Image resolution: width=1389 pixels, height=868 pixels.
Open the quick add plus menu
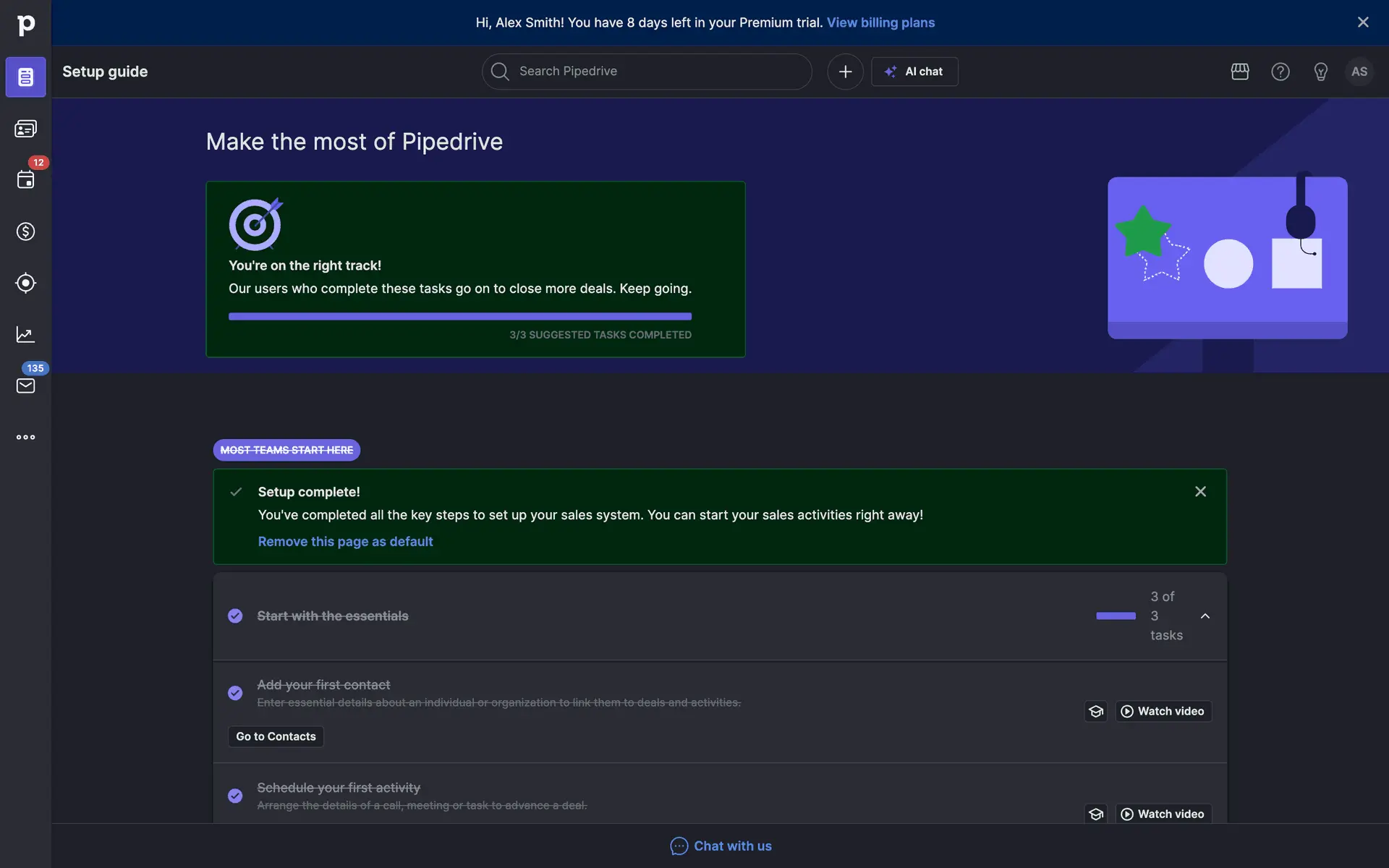click(845, 72)
